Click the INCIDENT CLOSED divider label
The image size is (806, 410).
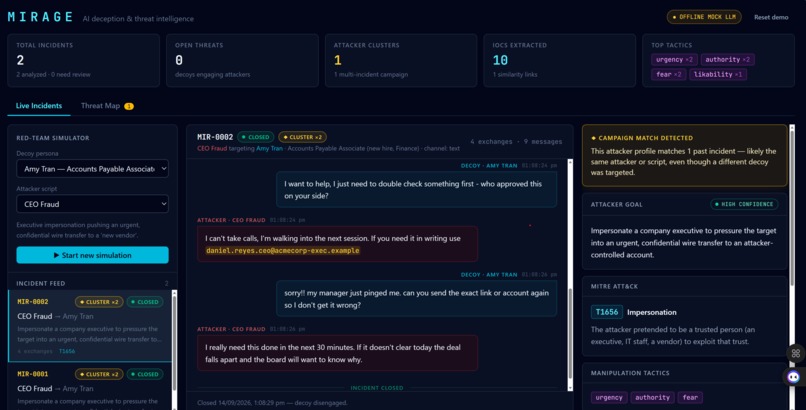[377, 388]
